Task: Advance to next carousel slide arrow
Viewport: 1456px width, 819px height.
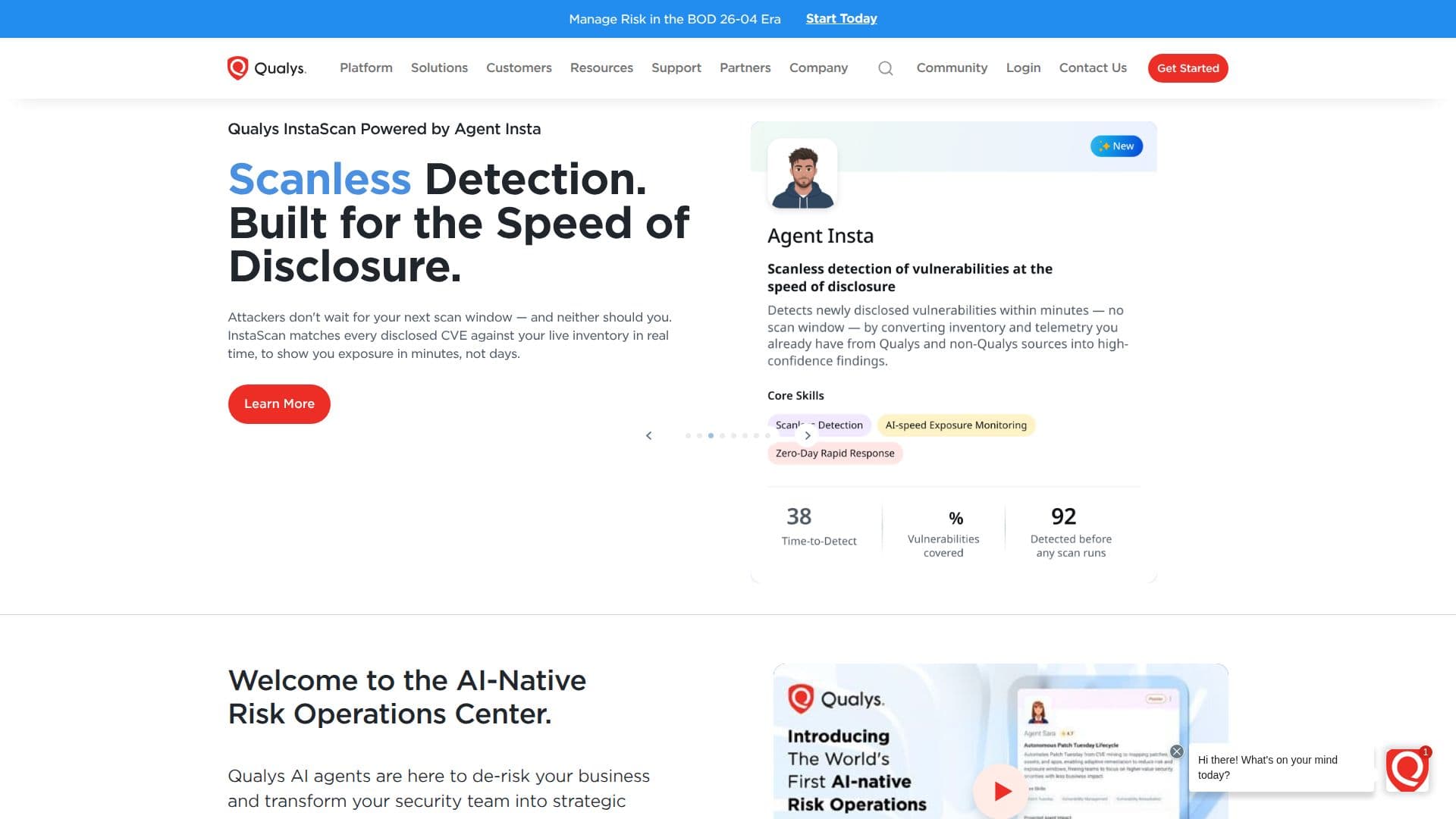Action: click(x=808, y=435)
